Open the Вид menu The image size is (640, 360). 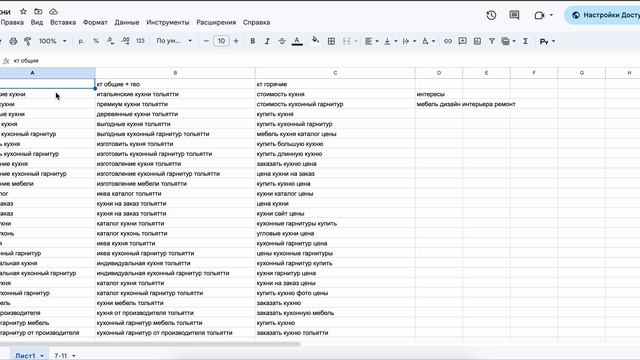(37, 22)
